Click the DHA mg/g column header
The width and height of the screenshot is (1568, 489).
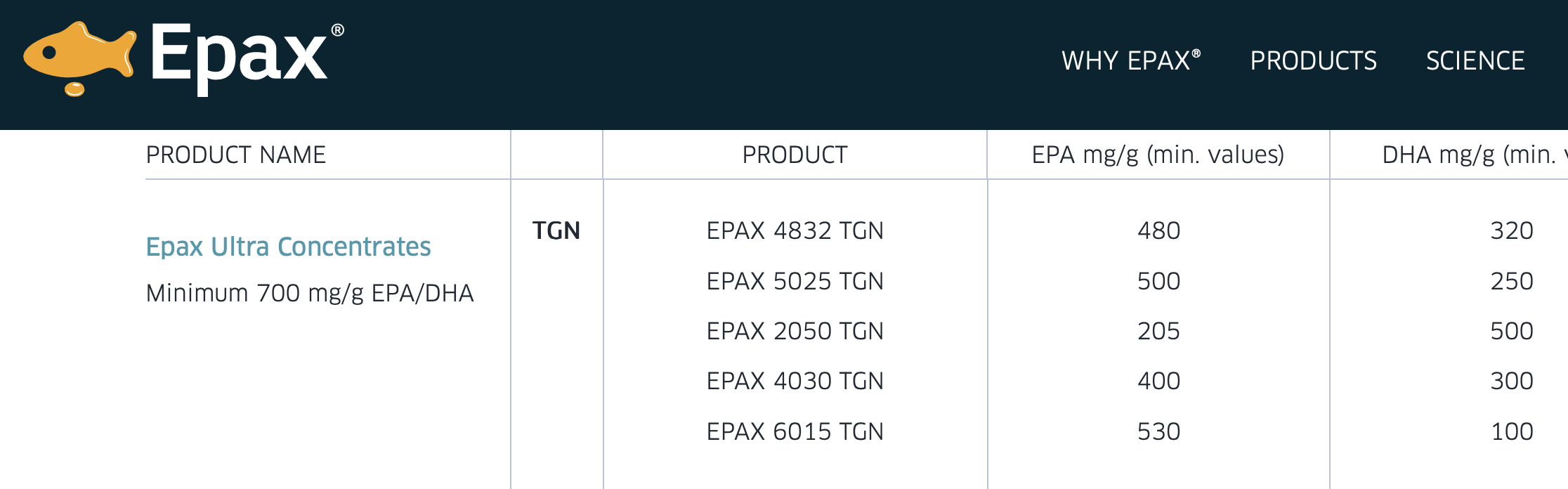pyautogui.click(x=1475, y=155)
